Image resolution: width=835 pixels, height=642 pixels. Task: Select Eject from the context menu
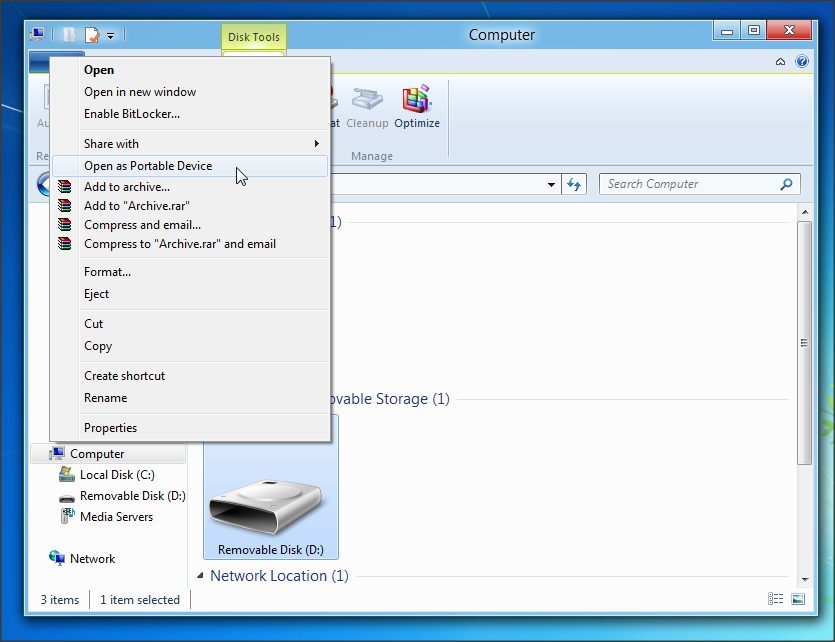coord(97,294)
